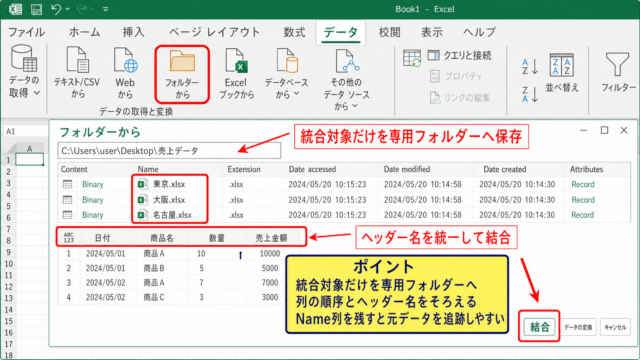Select the file name 名古屋.xlsx
Viewport: 640px width, 360px height.
point(172,215)
